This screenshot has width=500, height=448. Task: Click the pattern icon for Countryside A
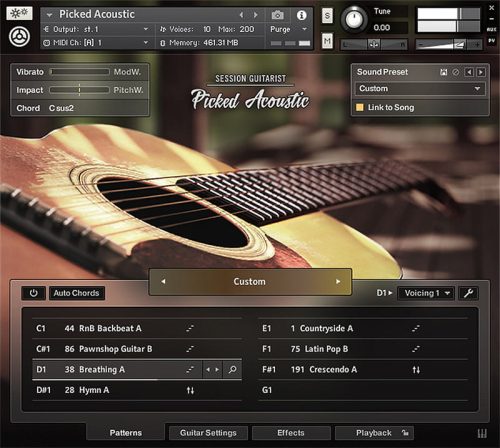tap(416, 329)
